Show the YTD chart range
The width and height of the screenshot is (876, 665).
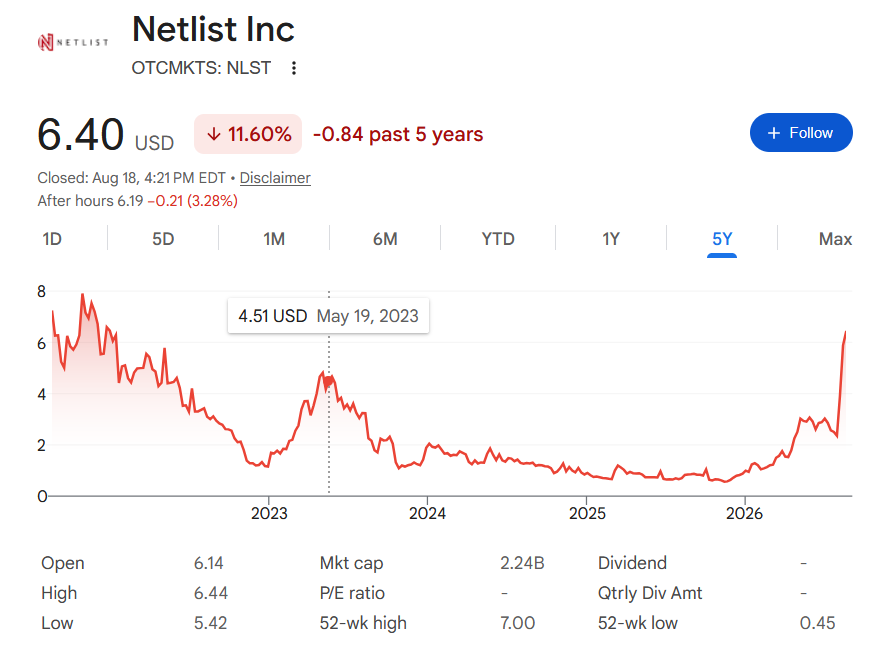(x=498, y=239)
